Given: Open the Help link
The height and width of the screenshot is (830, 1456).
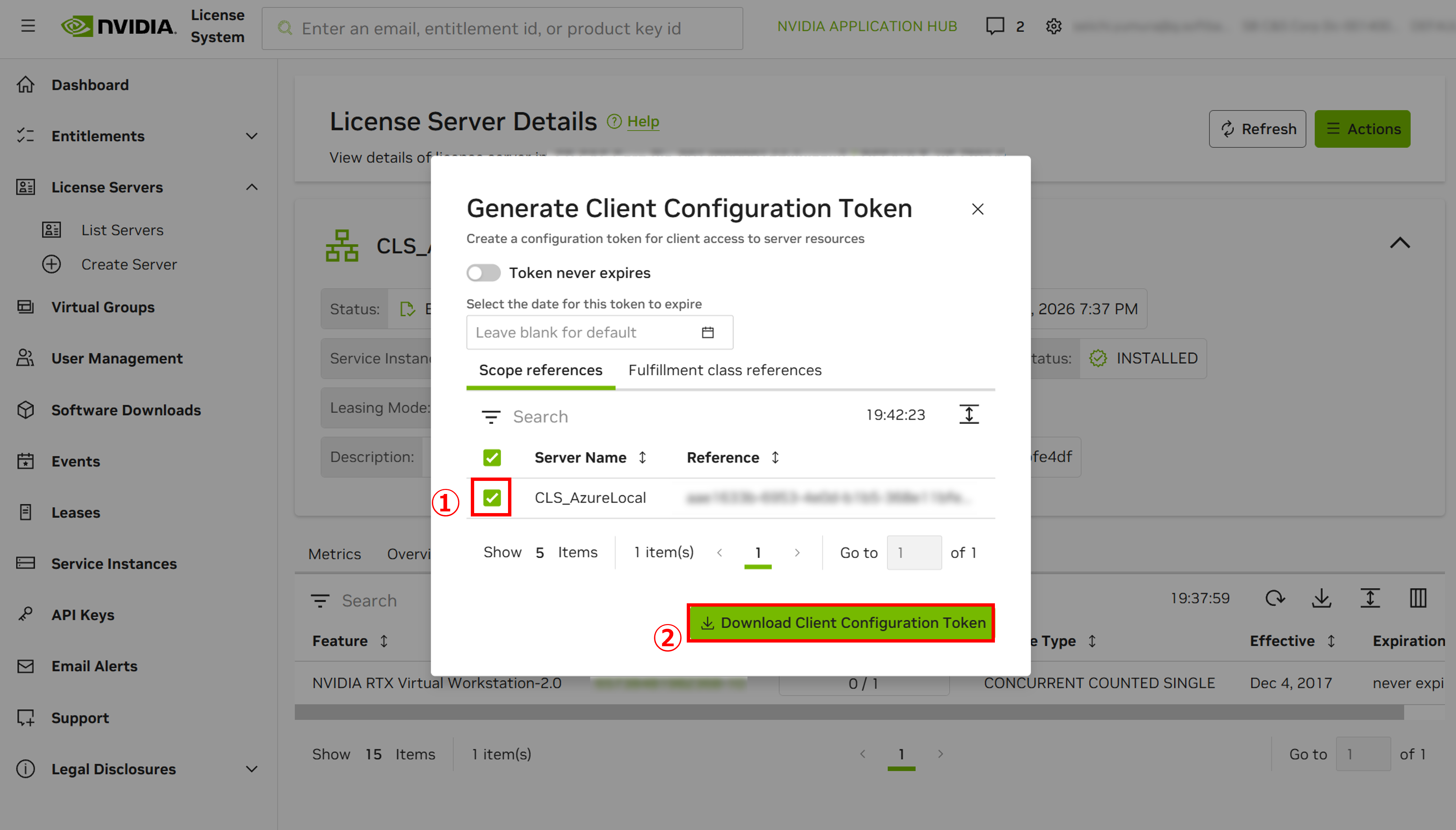Looking at the screenshot, I should pyautogui.click(x=643, y=121).
